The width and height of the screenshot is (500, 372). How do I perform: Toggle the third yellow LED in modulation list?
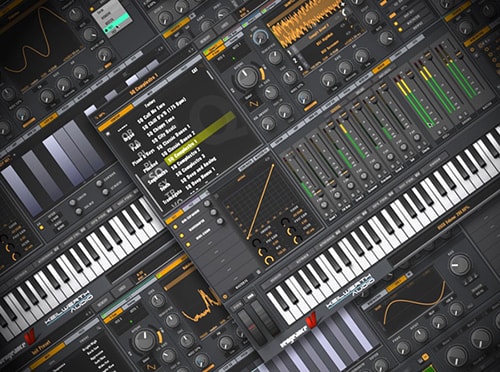pos(188,244)
